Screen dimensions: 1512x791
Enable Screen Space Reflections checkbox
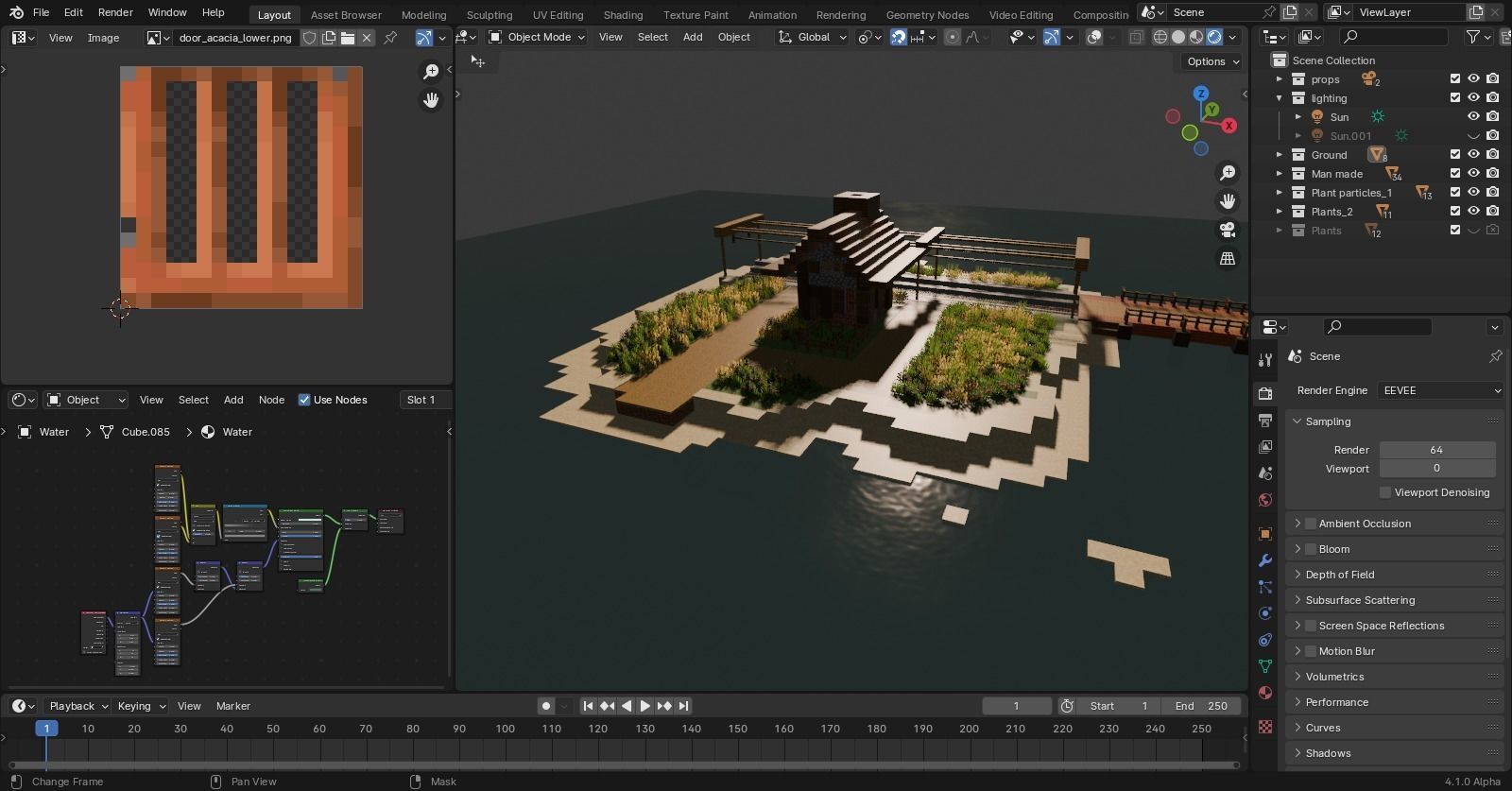(x=1311, y=626)
